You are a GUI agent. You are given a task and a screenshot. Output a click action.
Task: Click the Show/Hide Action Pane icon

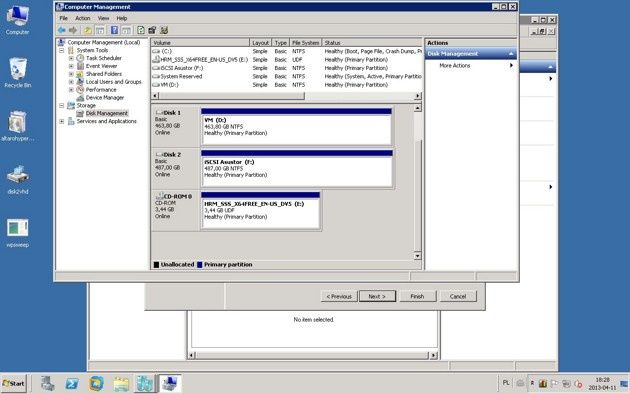[x=127, y=30]
